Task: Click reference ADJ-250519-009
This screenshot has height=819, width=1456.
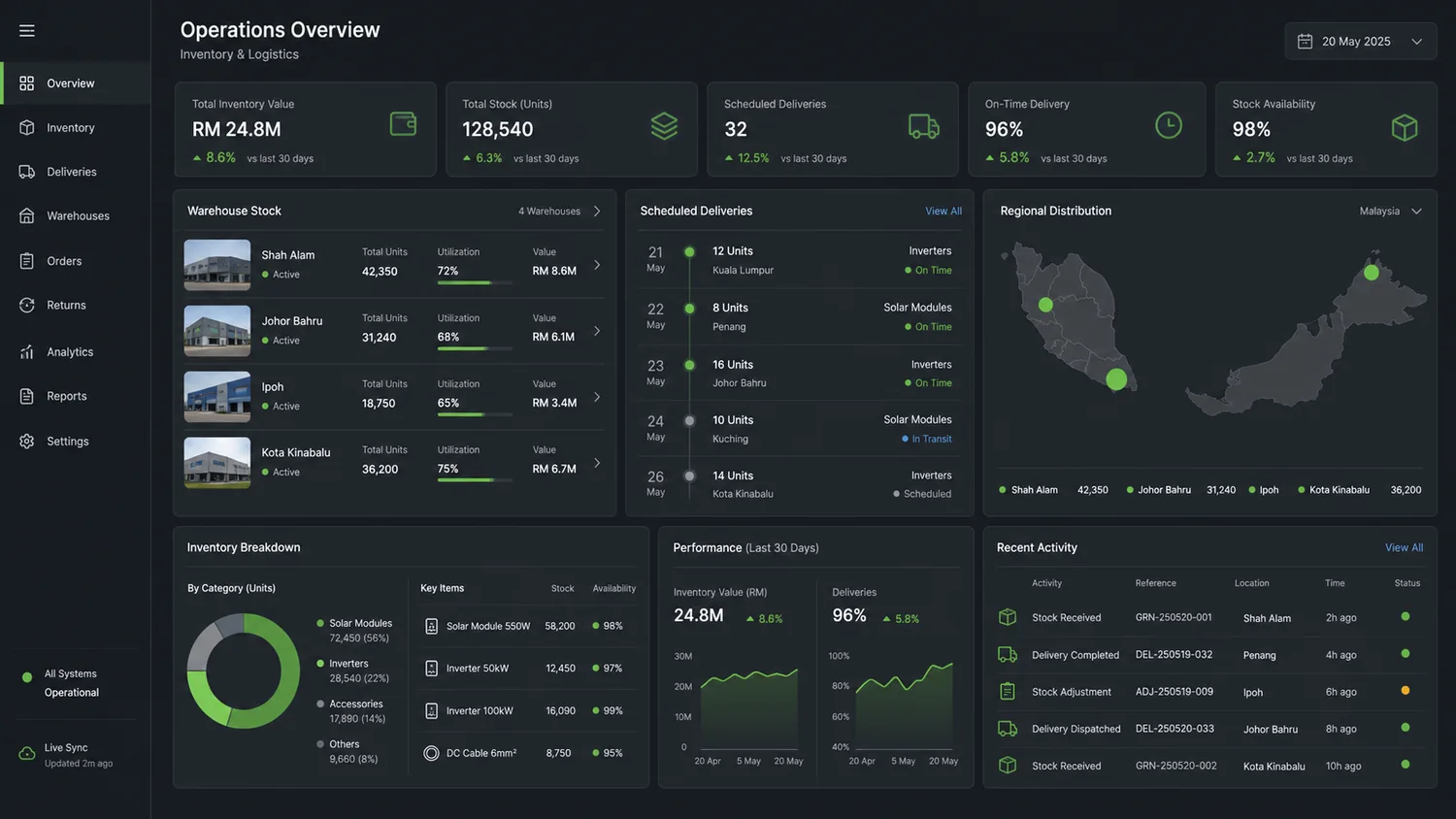Action: [1174, 692]
